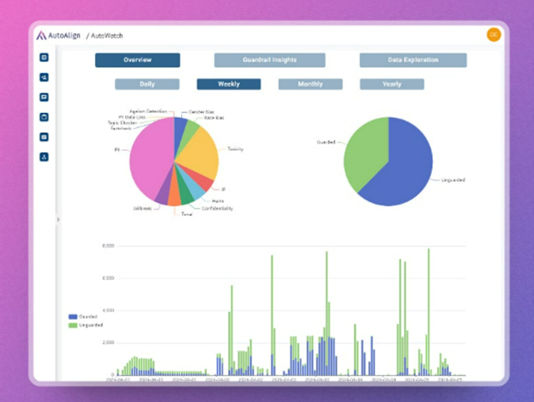Screen dimensions: 534x402
Task: Click the light blue pie slice
Action: (196, 190)
